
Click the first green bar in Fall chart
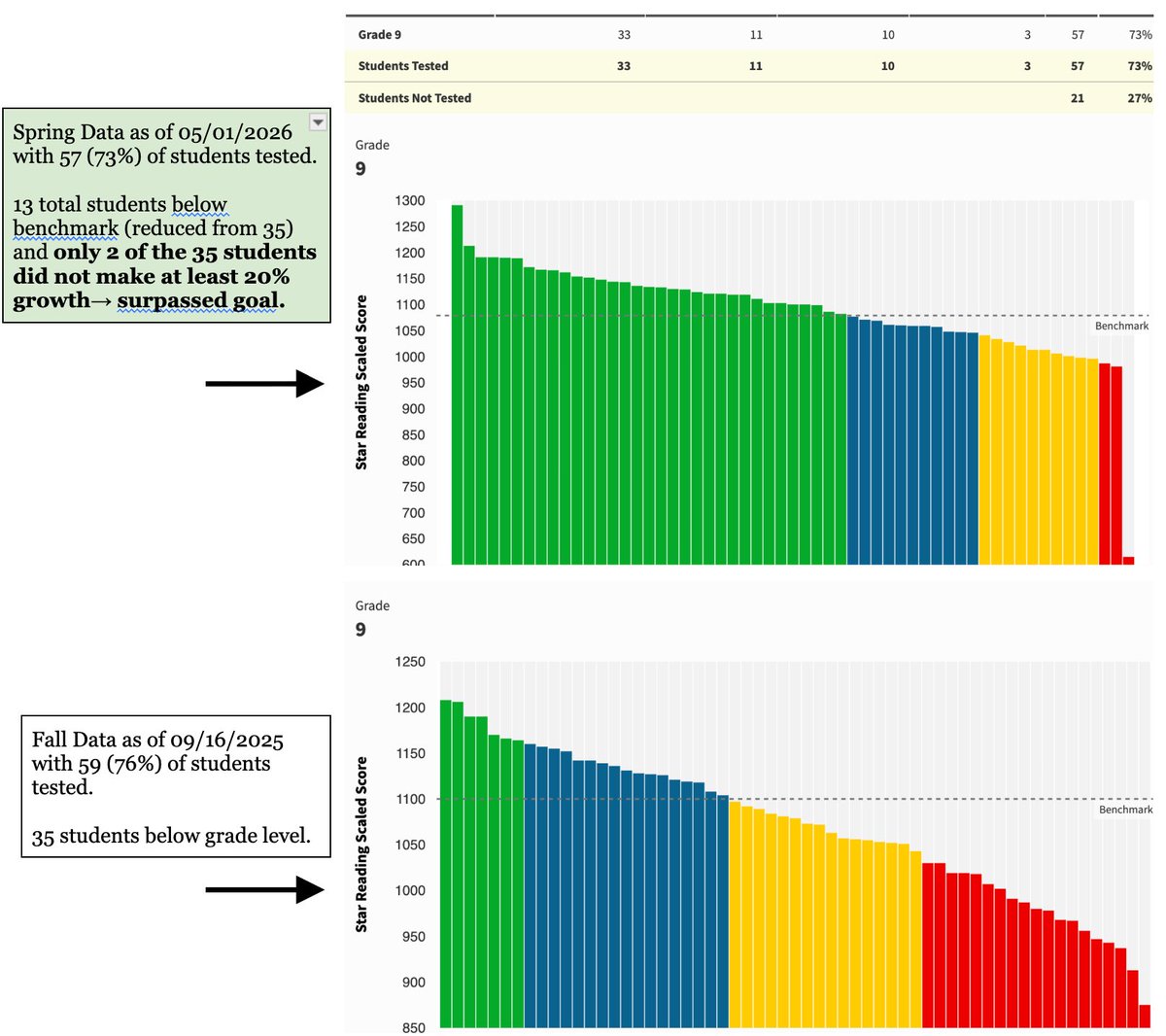[446, 863]
